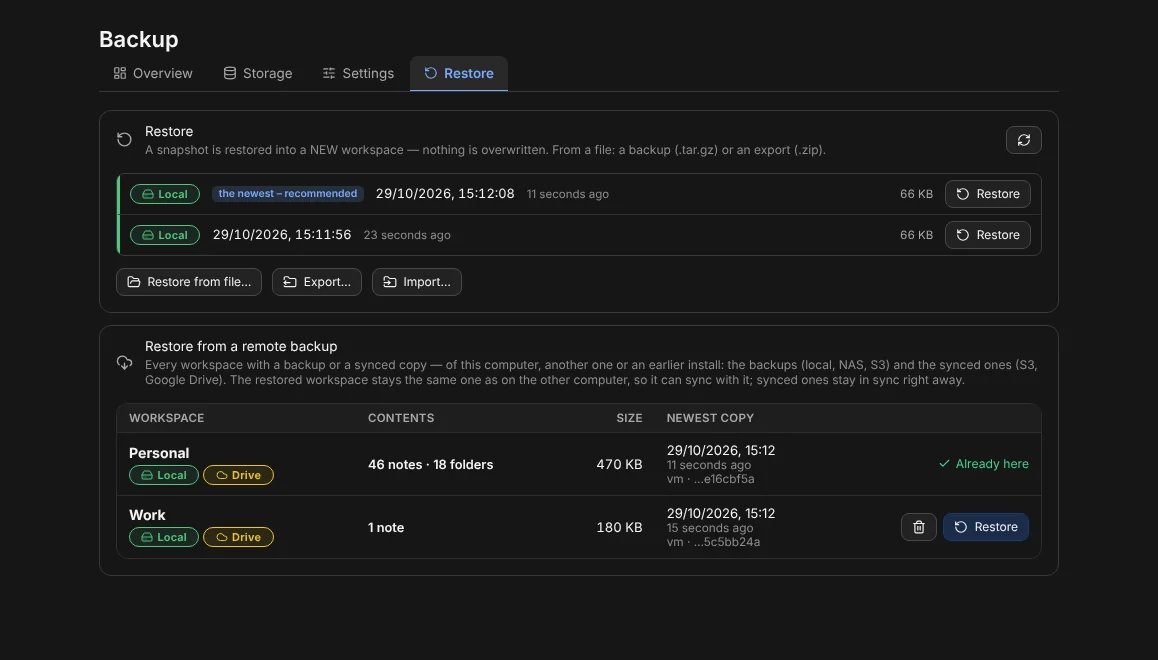Viewport: 1158px width, 660px height.
Task: Click the CONTENTS column header
Action: (401, 418)
